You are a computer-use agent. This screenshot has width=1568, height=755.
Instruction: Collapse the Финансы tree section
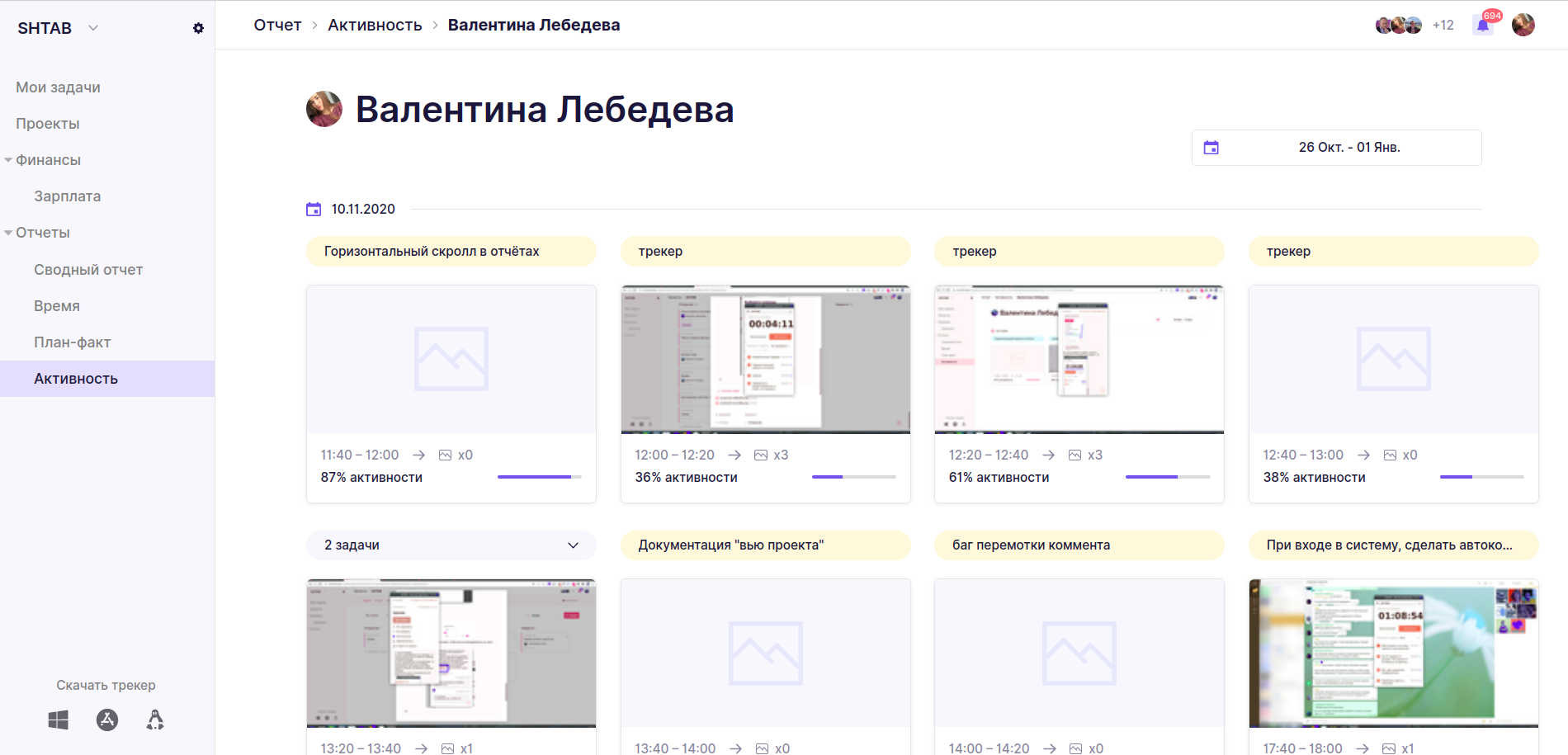[x=8, y=160]
